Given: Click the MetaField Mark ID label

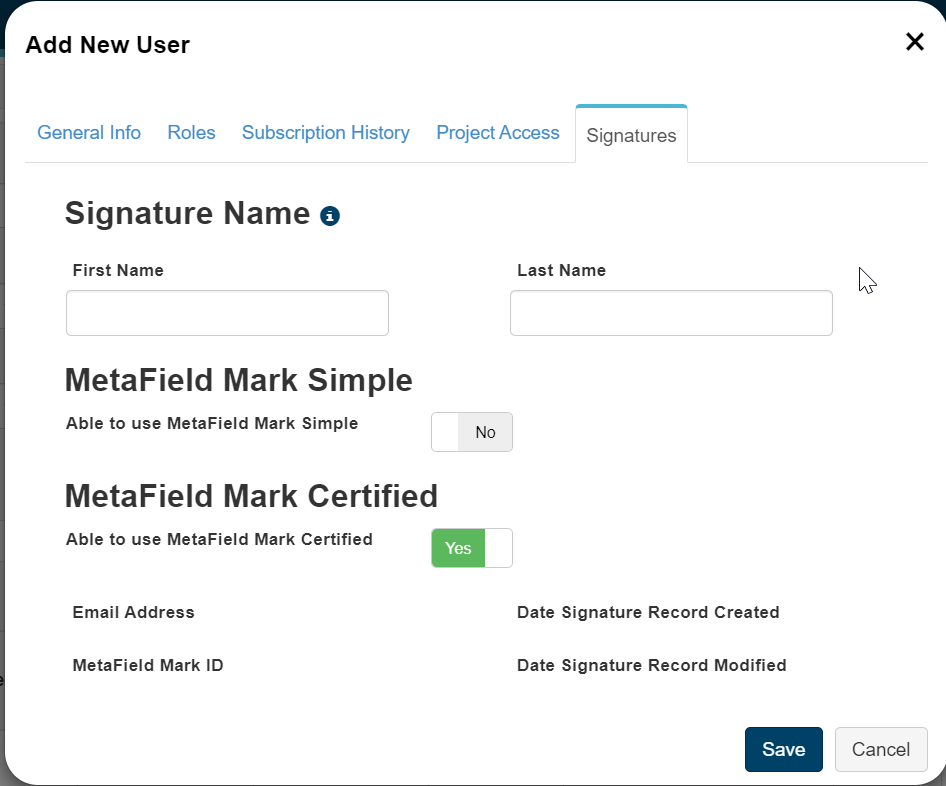Looking at the screenshot, I should pos(148,665).
